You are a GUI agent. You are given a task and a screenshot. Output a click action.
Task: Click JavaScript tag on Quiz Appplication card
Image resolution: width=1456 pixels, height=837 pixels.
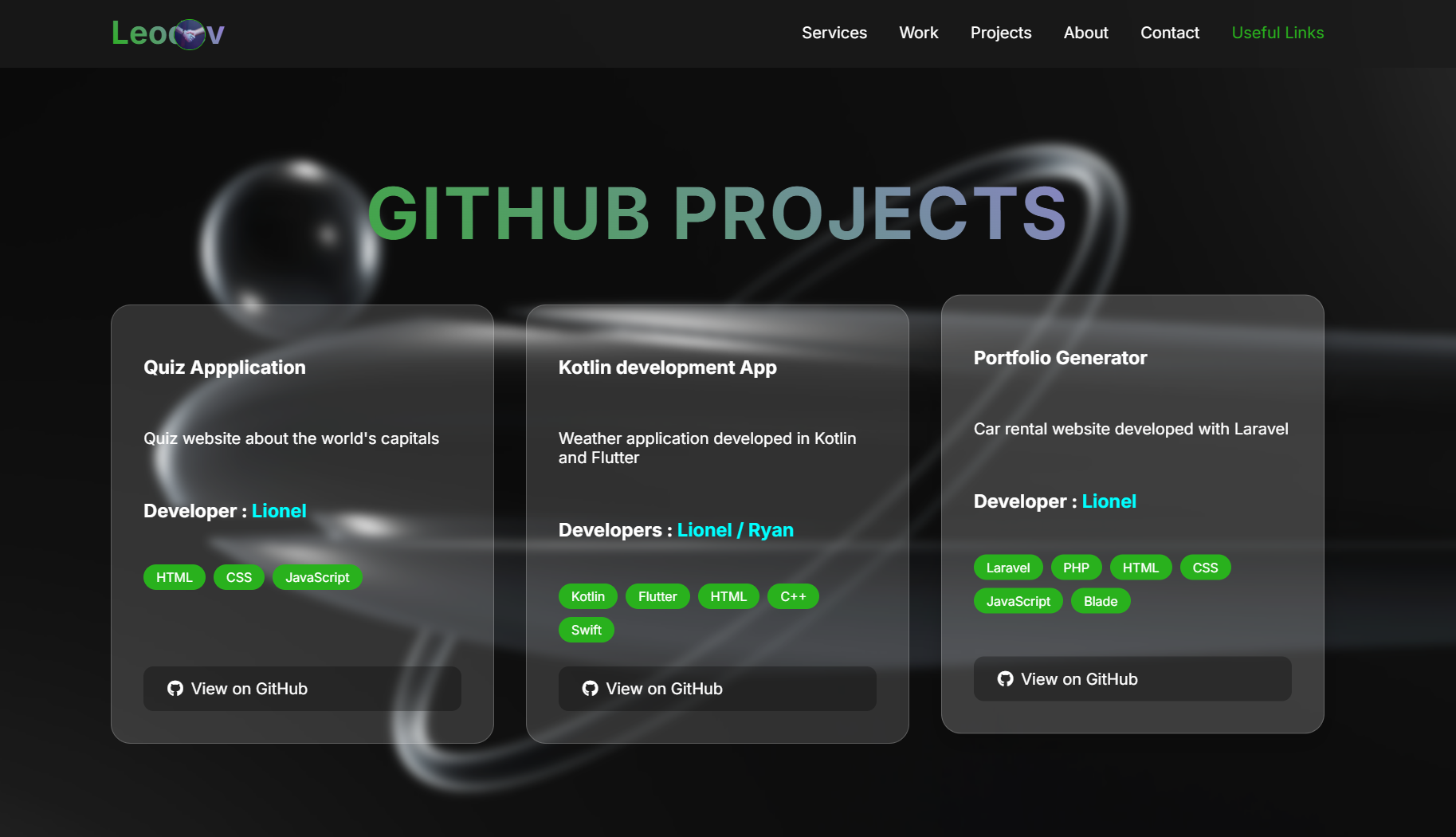(x=317, y=577)
